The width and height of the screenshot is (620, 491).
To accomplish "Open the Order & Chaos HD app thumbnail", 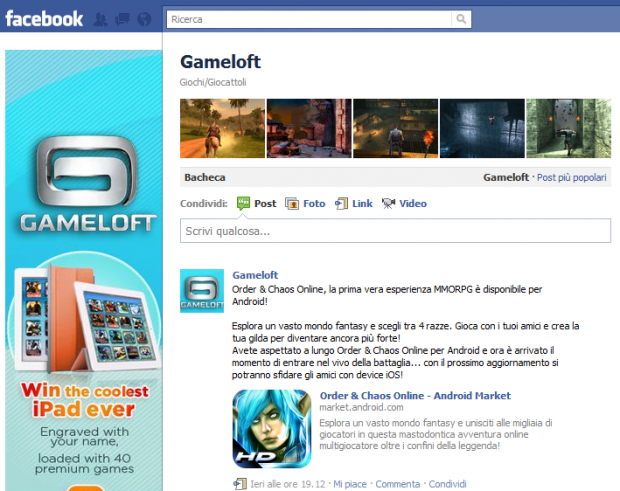I will [x=272, y=429].
